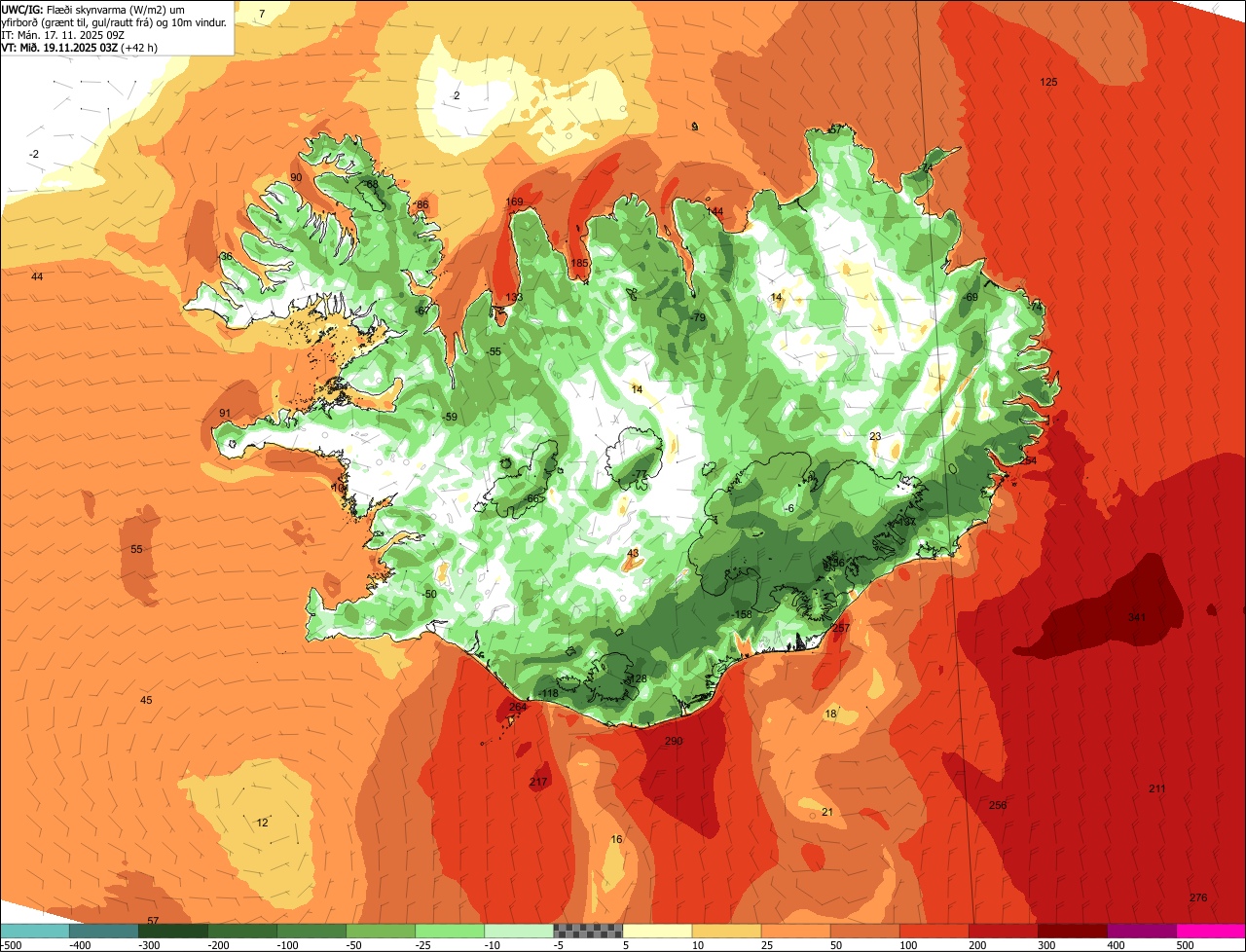Click the 45 value label
1246x952 pixels.
(x=146, y=700)
